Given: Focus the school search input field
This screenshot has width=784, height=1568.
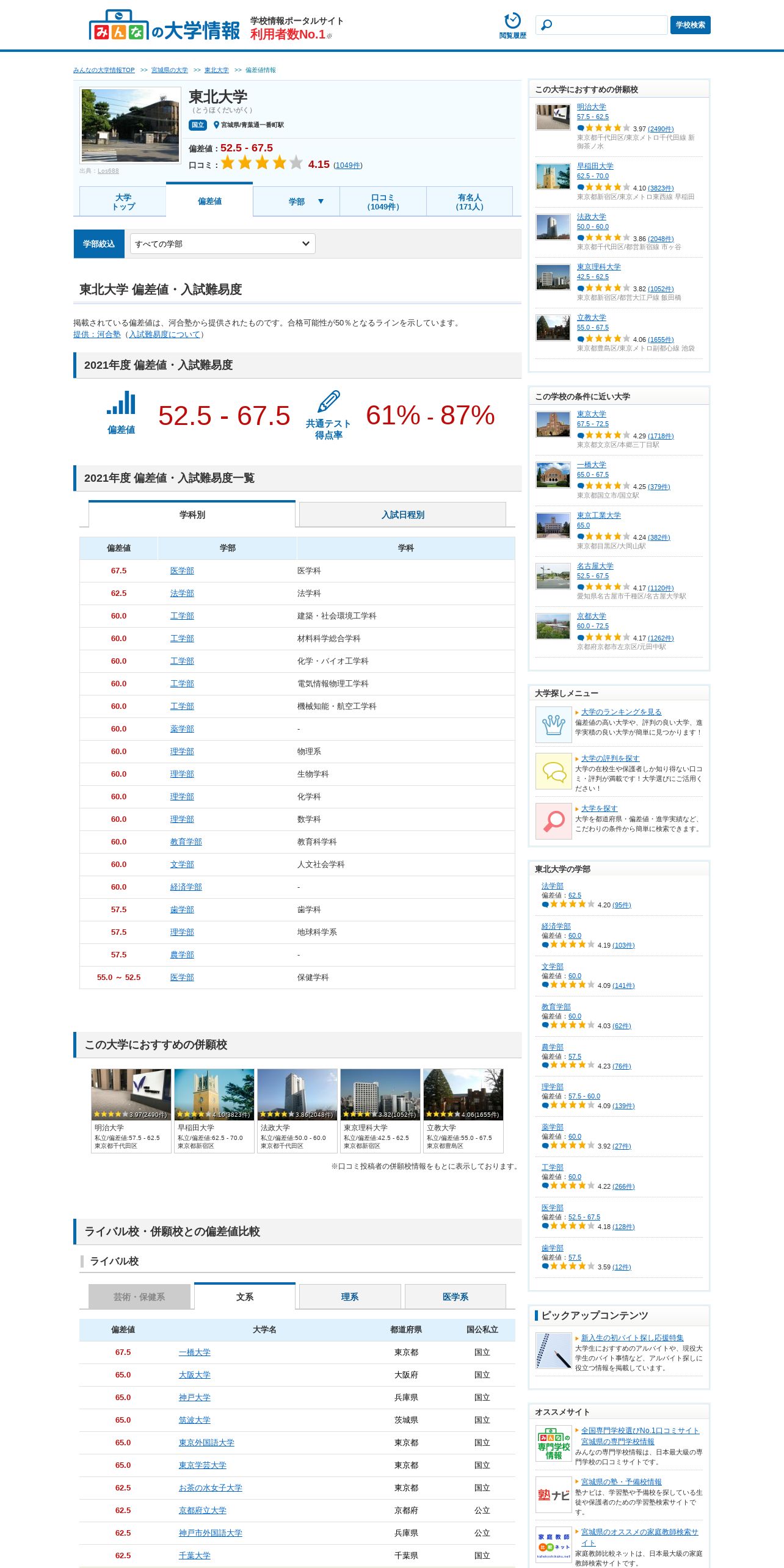Looking at the screenshot, I should pyautogui.click(x=601, y=25).
